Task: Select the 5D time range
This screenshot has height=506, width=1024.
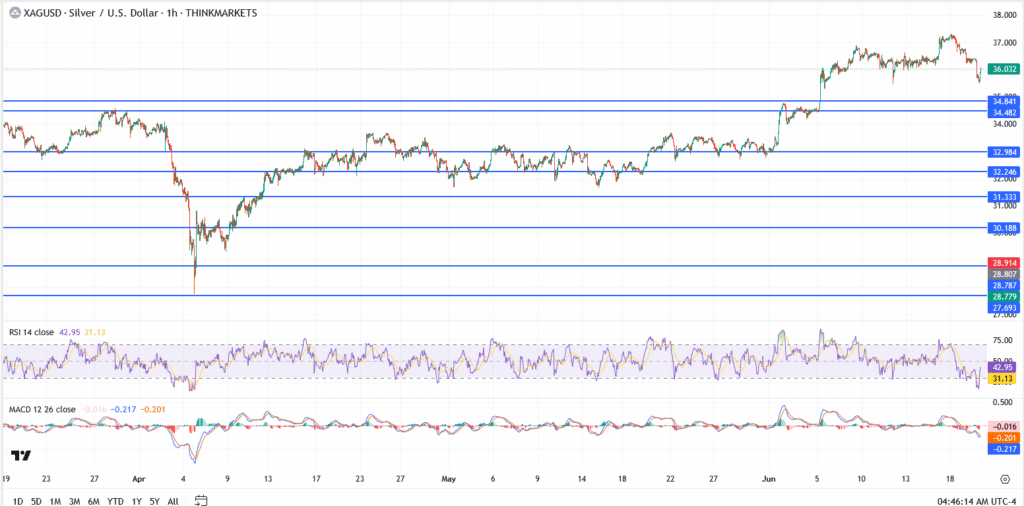Action: point(36,500)
